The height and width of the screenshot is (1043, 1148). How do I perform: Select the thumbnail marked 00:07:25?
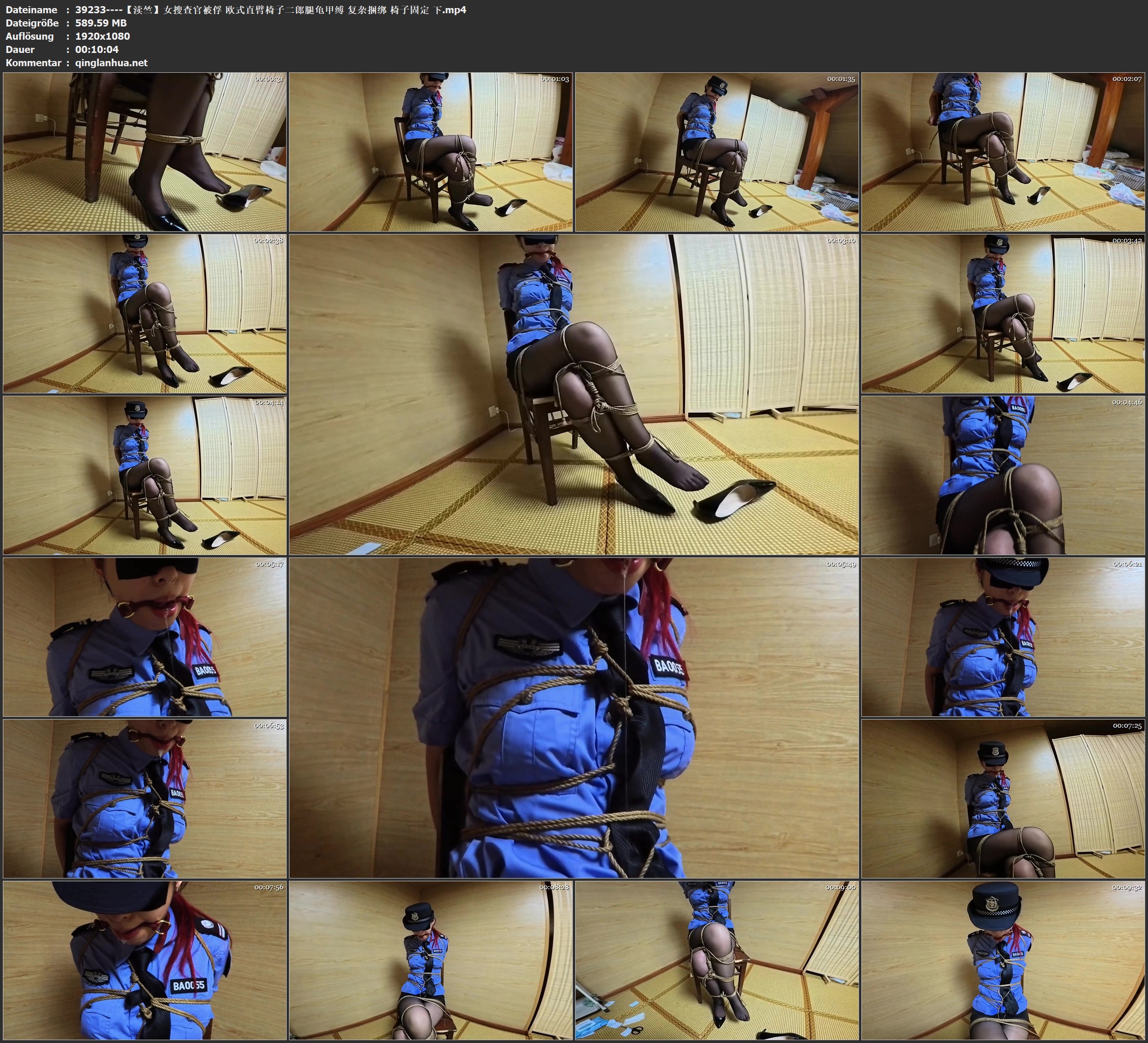pyautogui.click(x=1003, y=798)
